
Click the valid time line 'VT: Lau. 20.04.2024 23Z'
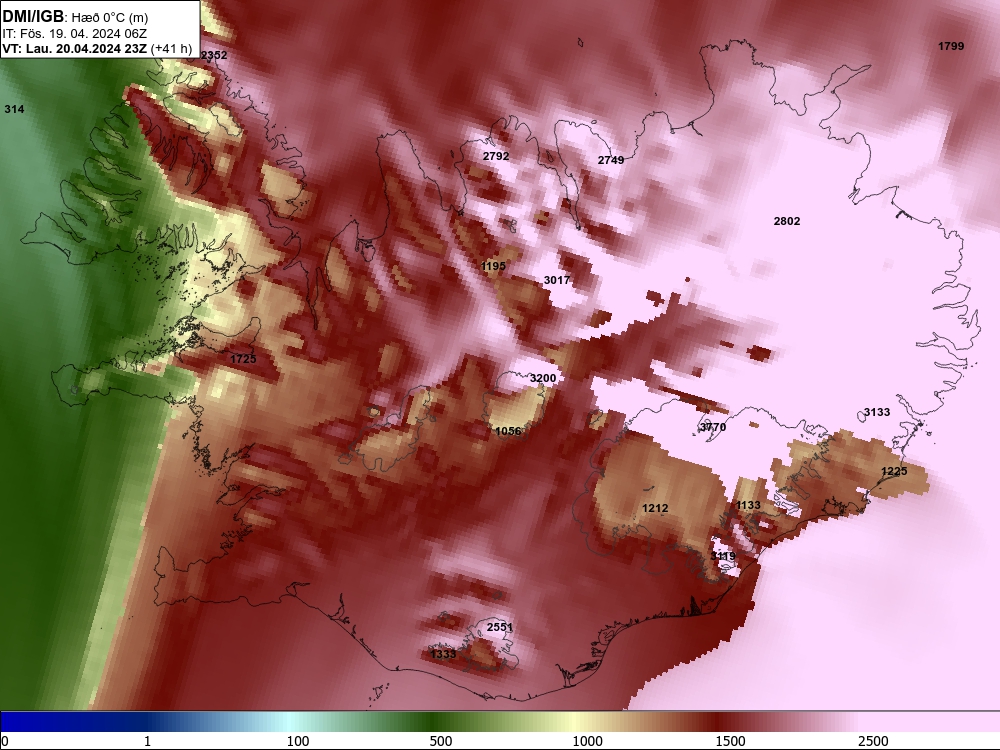[74, 49]
